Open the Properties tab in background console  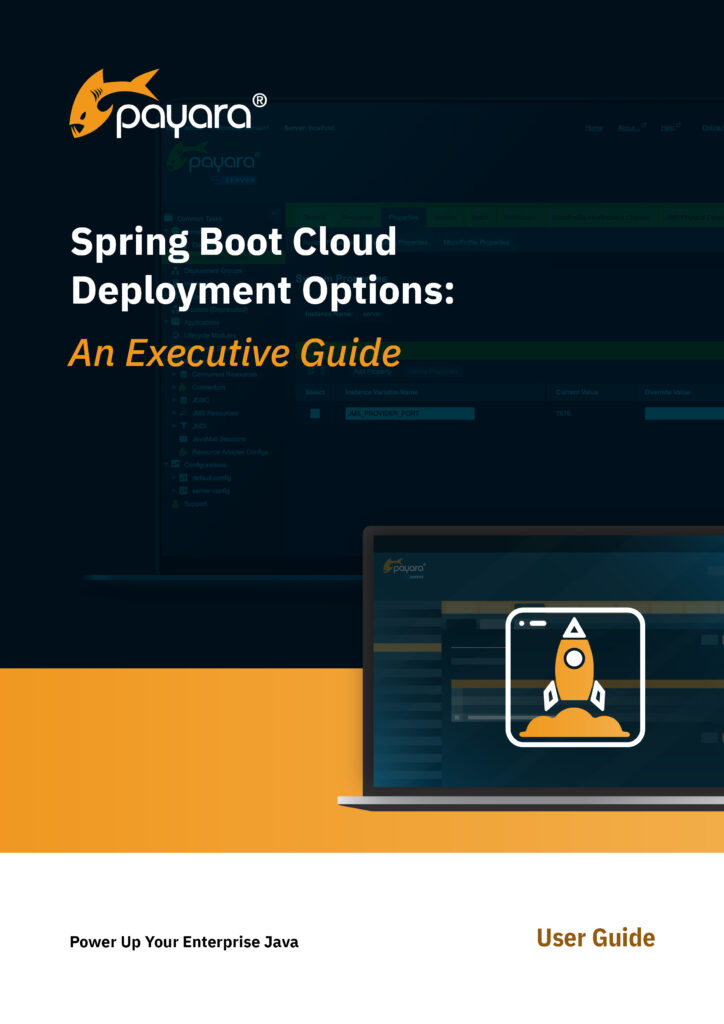[402, 217]
